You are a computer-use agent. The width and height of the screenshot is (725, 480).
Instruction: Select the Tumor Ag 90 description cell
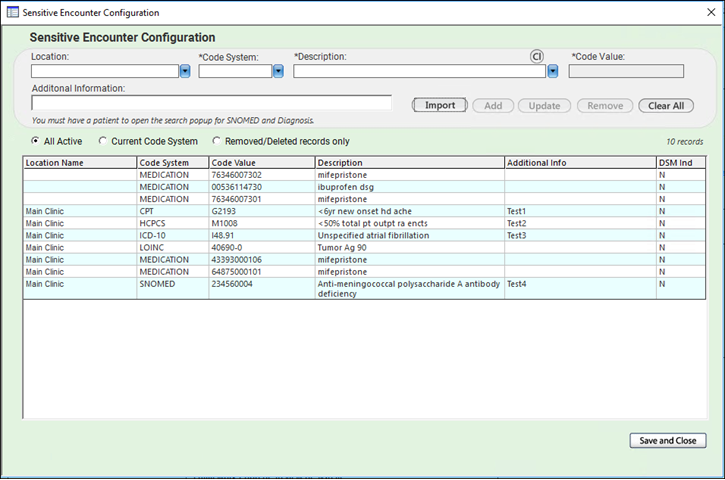tap(410, 247)
